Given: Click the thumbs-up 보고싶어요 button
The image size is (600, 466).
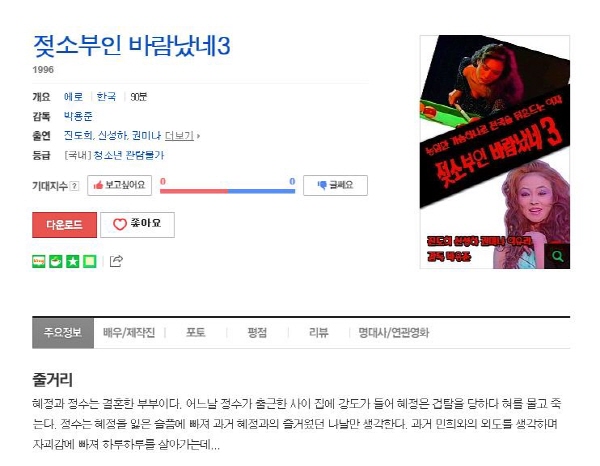Looking at the screenshot, I should pos(119,185).
